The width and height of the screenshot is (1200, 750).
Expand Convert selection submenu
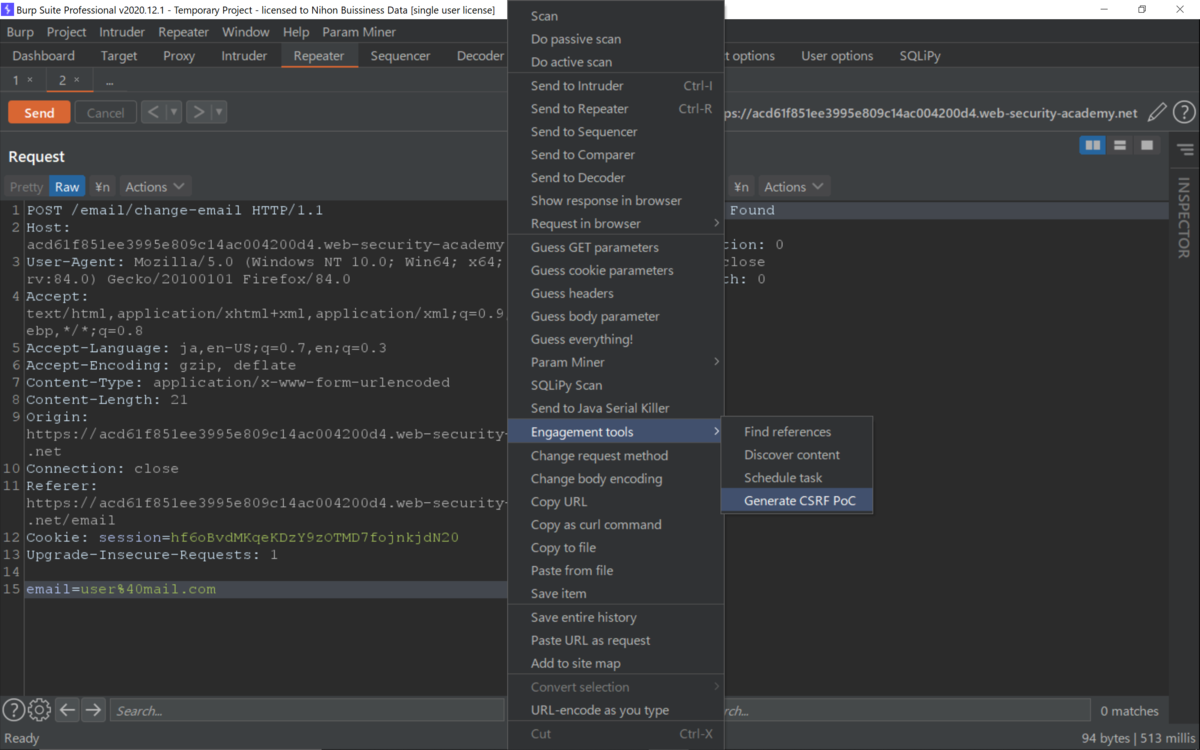point(615,687)
